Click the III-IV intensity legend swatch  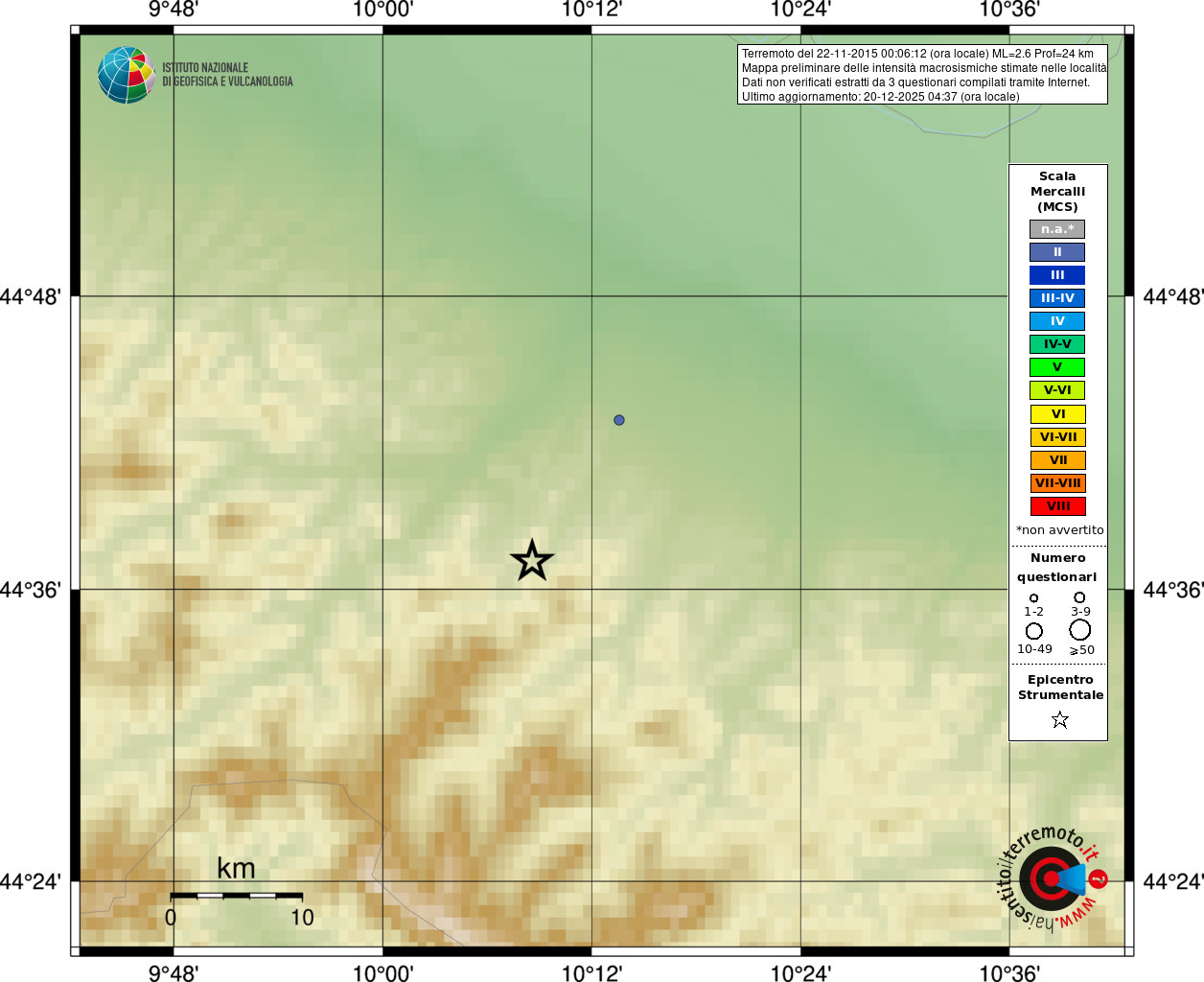pos(1057,298)
